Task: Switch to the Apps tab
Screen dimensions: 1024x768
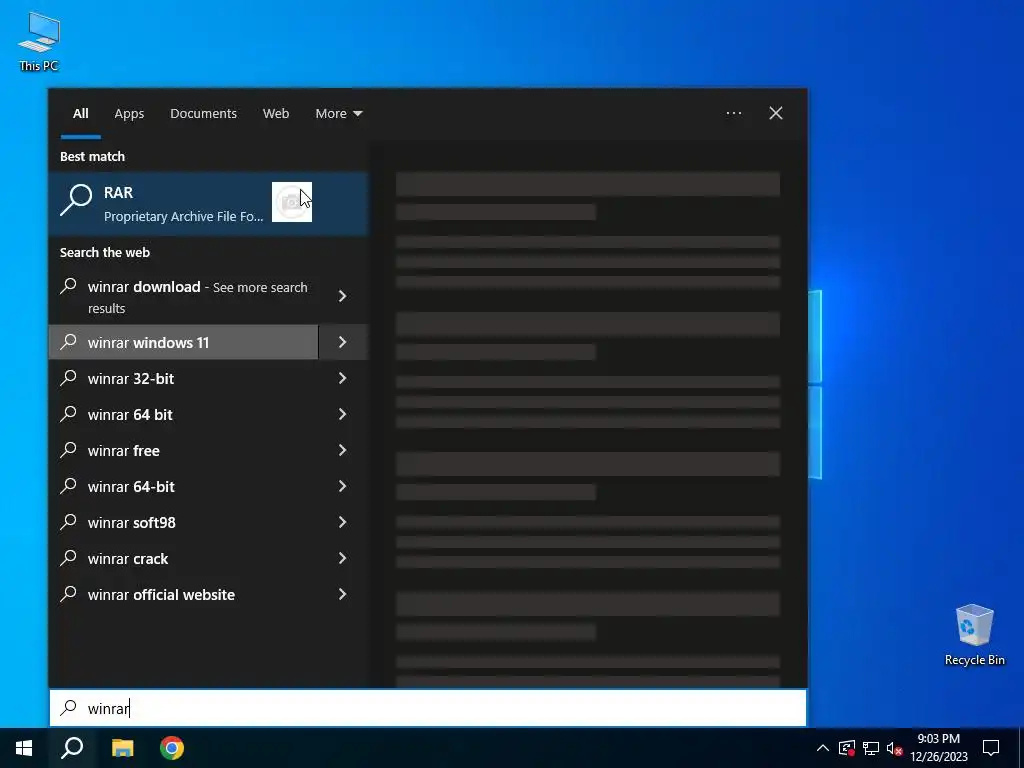Action: coord(129,114)
